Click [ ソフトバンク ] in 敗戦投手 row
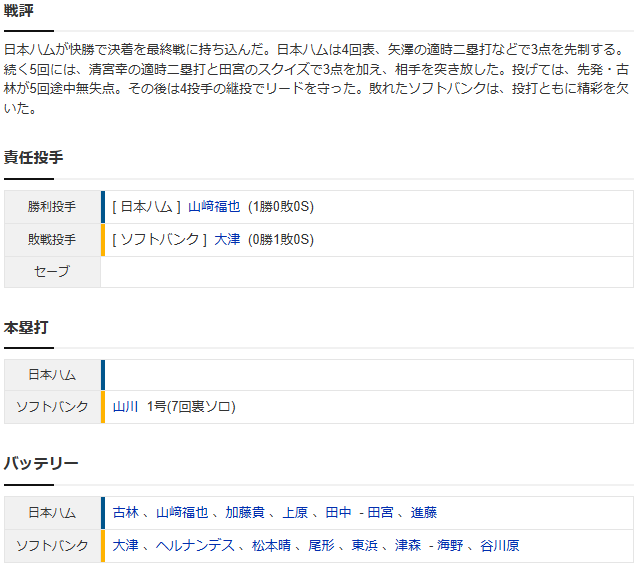Image resolution: width=636 pixels, height=566 pixels. 159,239
